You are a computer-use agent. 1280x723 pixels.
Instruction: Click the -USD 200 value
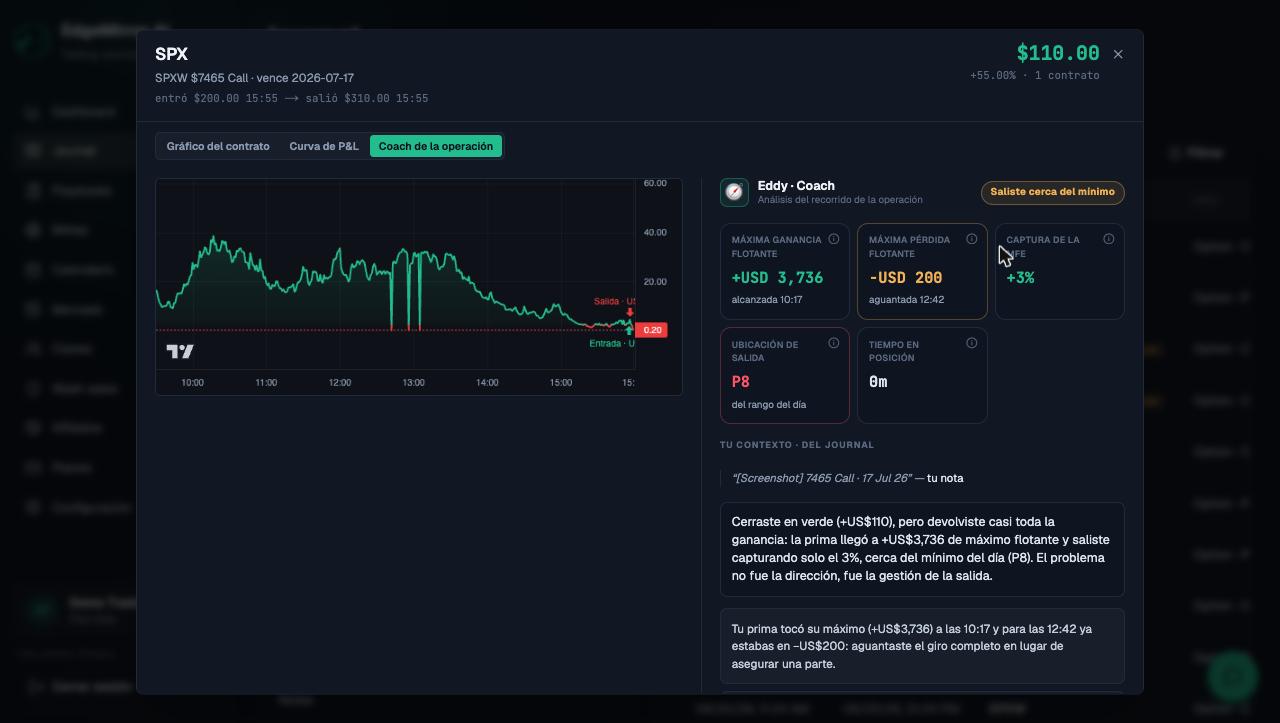tap(905, 278)
